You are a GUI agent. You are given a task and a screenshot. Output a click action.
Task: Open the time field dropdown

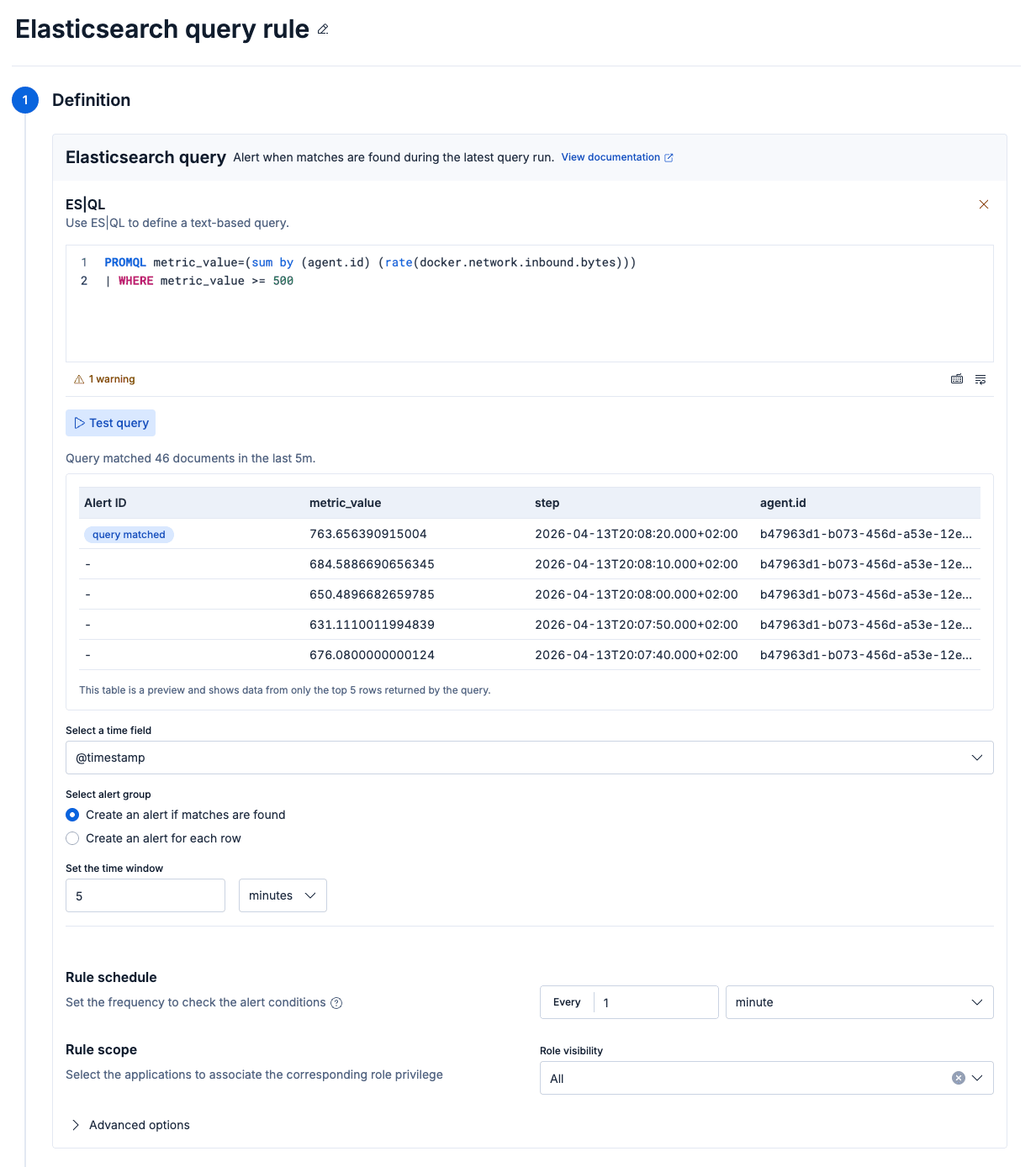(x=977, y=758)
